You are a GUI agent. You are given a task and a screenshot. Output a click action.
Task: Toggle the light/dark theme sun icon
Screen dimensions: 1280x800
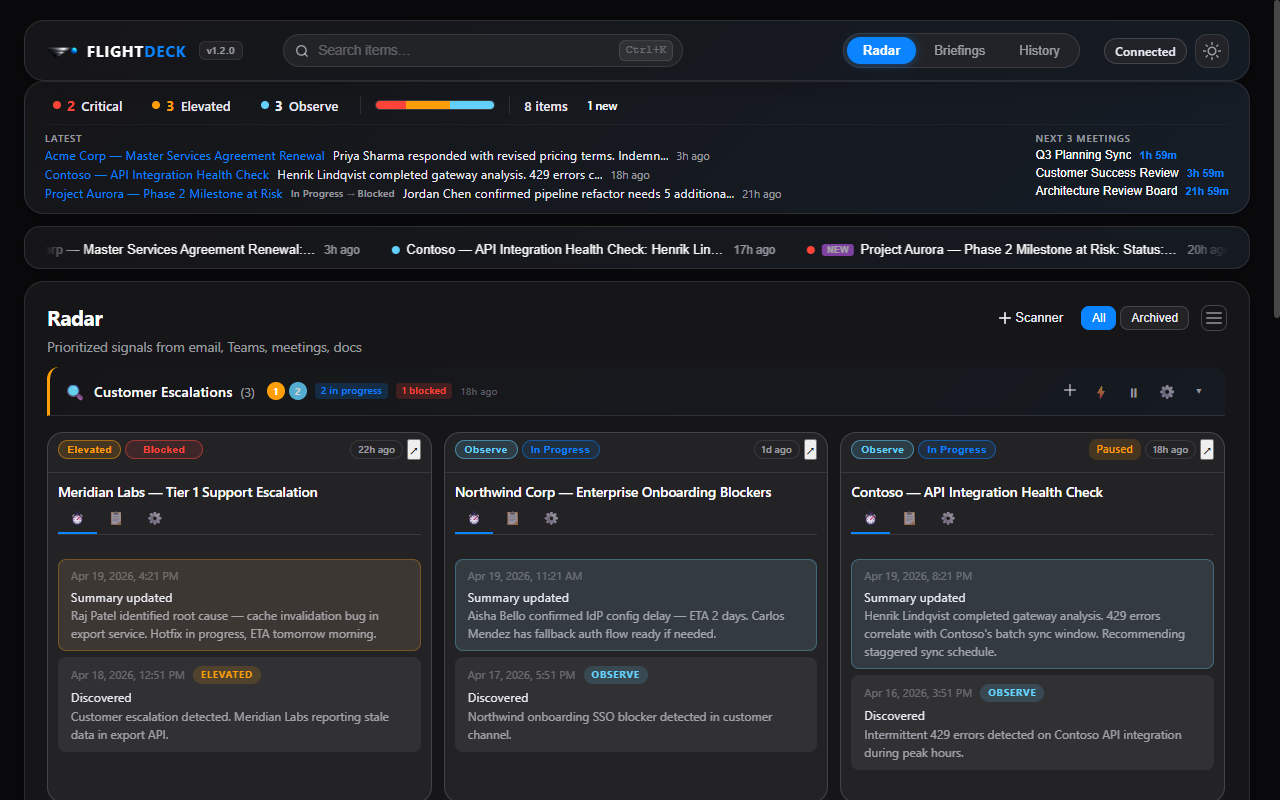[1212, 51]
